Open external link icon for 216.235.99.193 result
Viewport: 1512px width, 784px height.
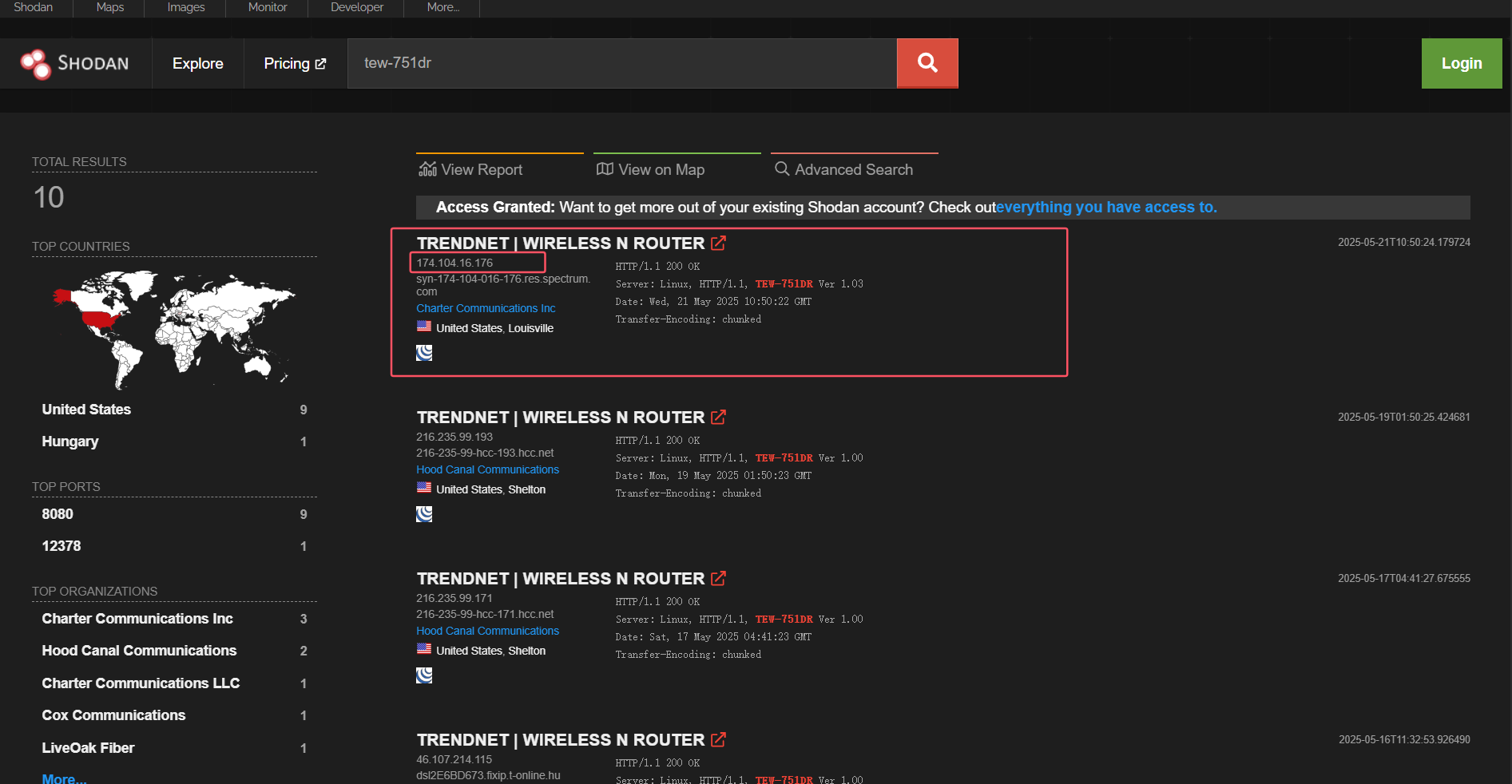718,417
